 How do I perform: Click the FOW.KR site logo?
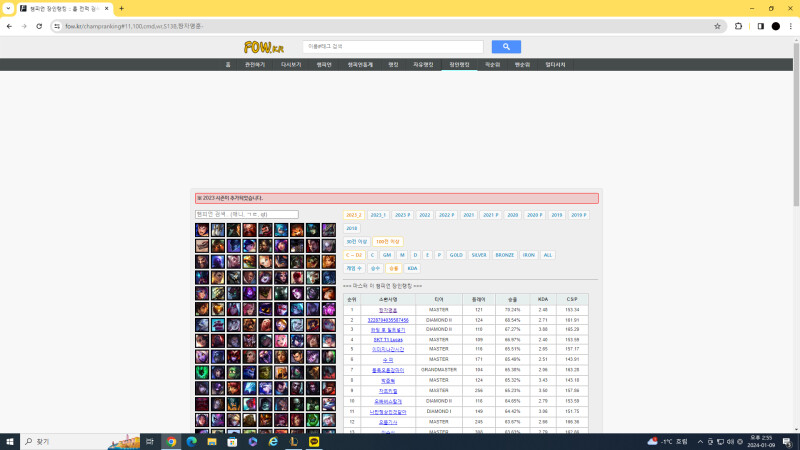[265, 47]
